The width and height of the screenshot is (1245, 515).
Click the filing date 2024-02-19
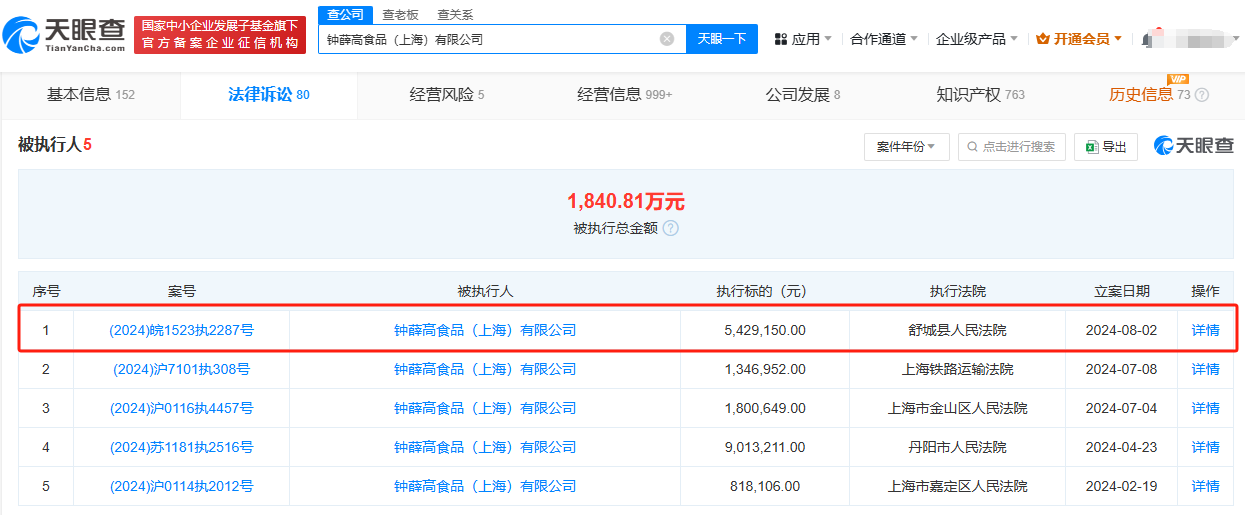click(1121, 486)
